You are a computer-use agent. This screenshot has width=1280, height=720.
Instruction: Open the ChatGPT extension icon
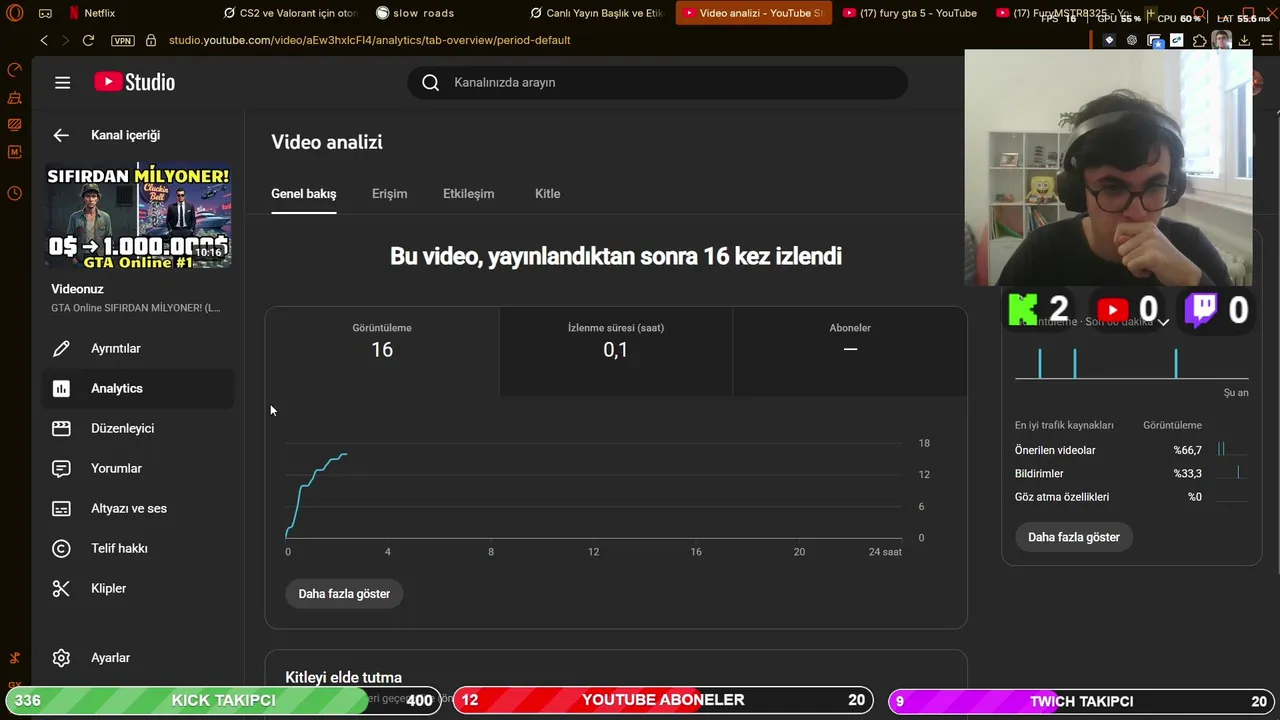tap(1132, 40)
